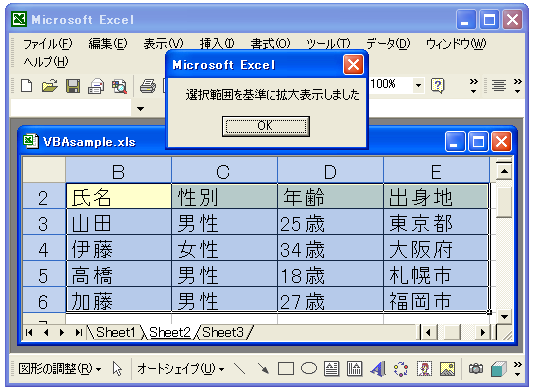This screenshot has width=533, height=390.
Task: Click horizontal scrollbar right arrow
Action: pyautogui.click(x=482, y=332)
